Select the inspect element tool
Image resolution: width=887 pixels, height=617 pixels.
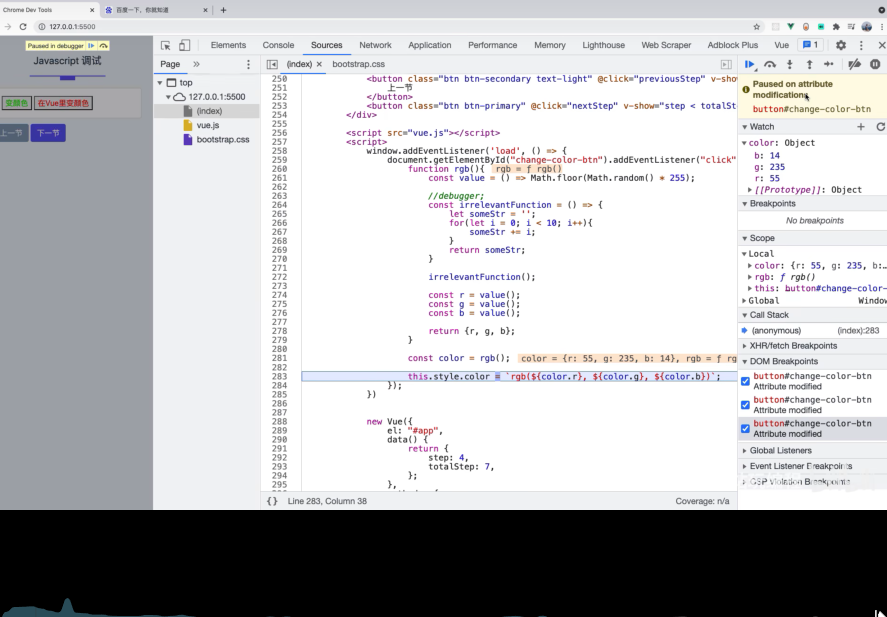(x=166, y=46)
